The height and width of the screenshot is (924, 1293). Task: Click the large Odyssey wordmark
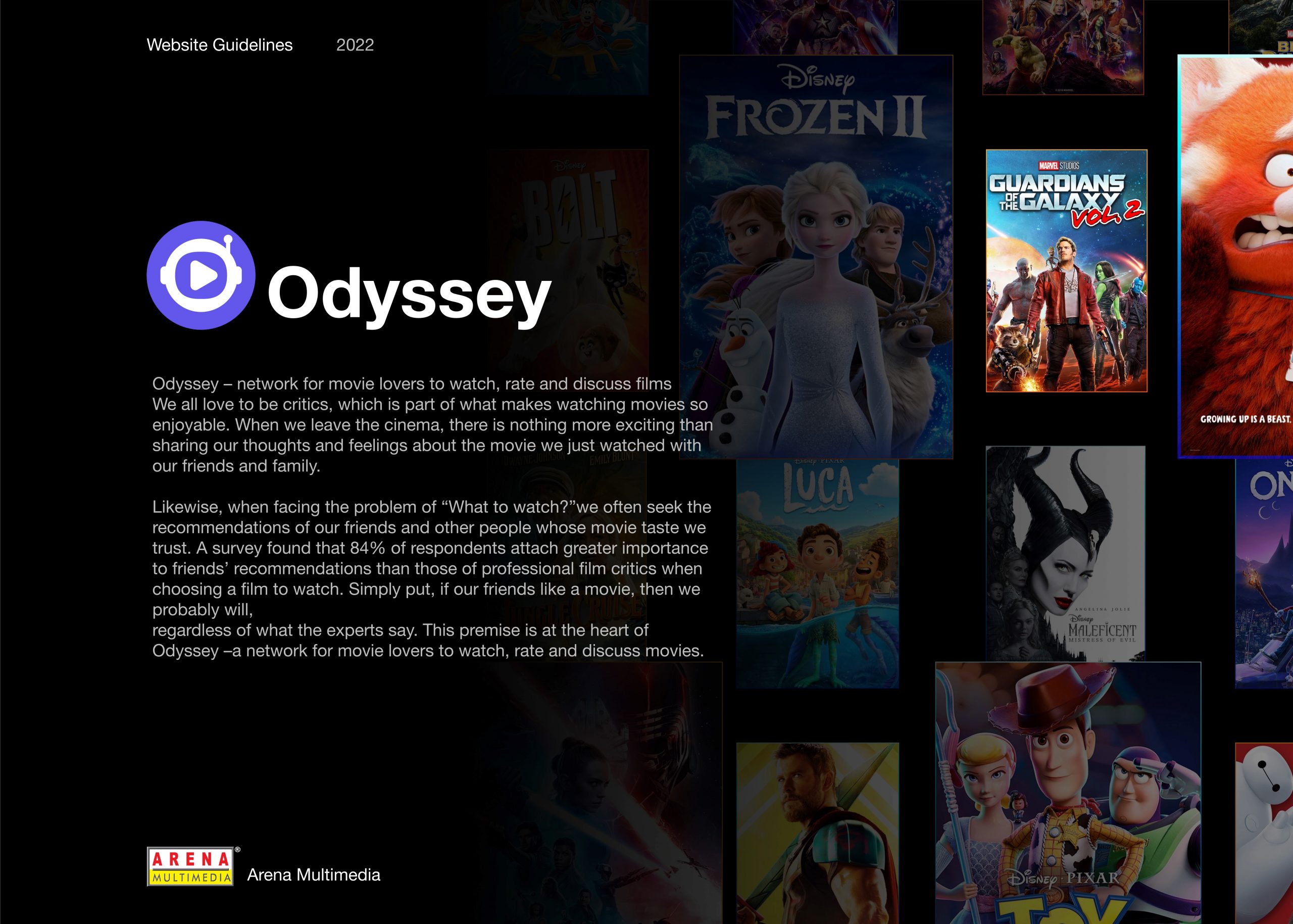(x=410, y=296)
